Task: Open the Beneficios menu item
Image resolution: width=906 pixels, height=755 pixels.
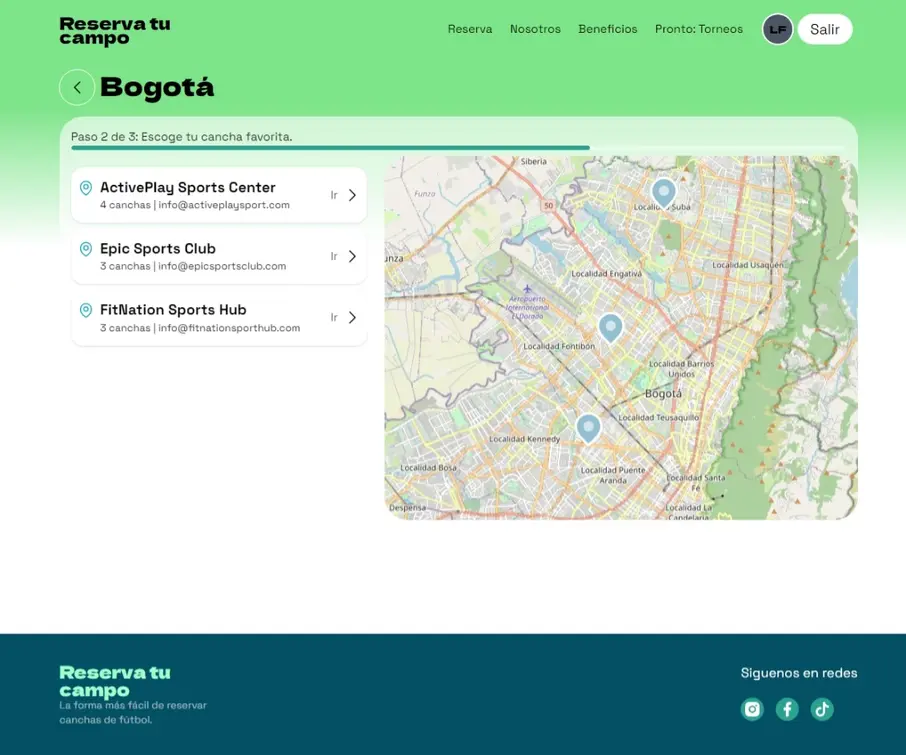Action: [608, 29]
